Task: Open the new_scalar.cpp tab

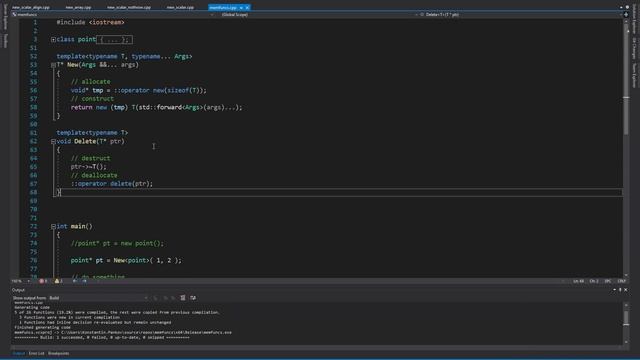Action: click(x=180, y=7)
